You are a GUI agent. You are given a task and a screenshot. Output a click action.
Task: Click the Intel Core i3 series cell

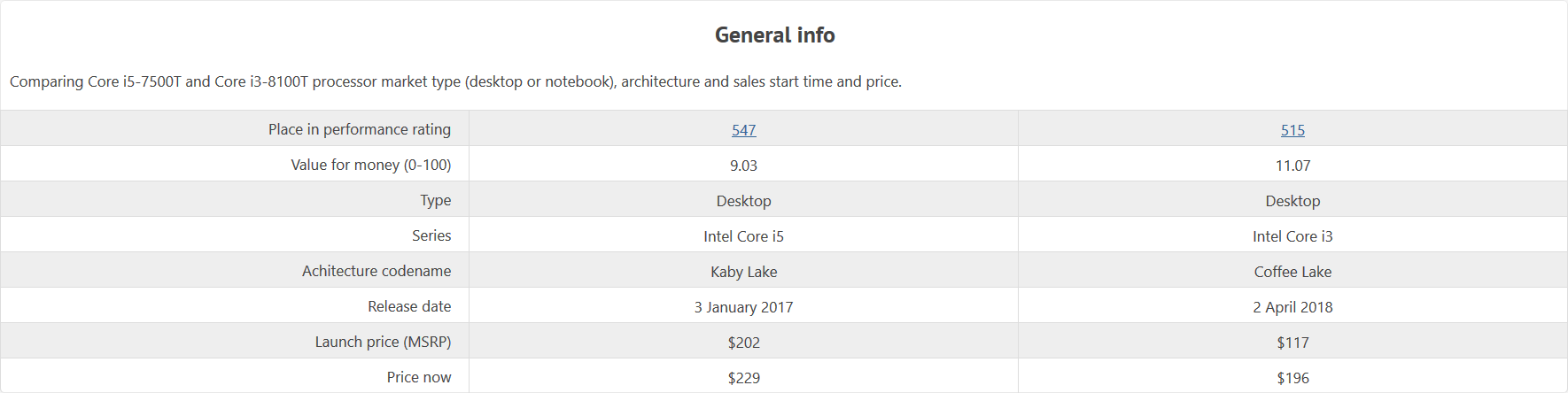click(1292, 236)
